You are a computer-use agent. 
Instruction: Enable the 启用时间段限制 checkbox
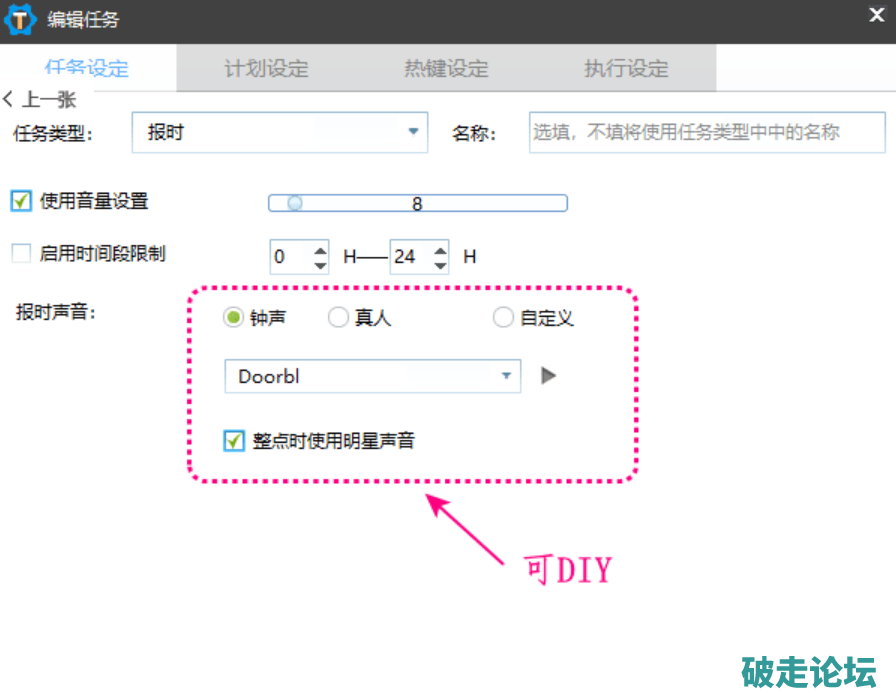pos(21,254)
